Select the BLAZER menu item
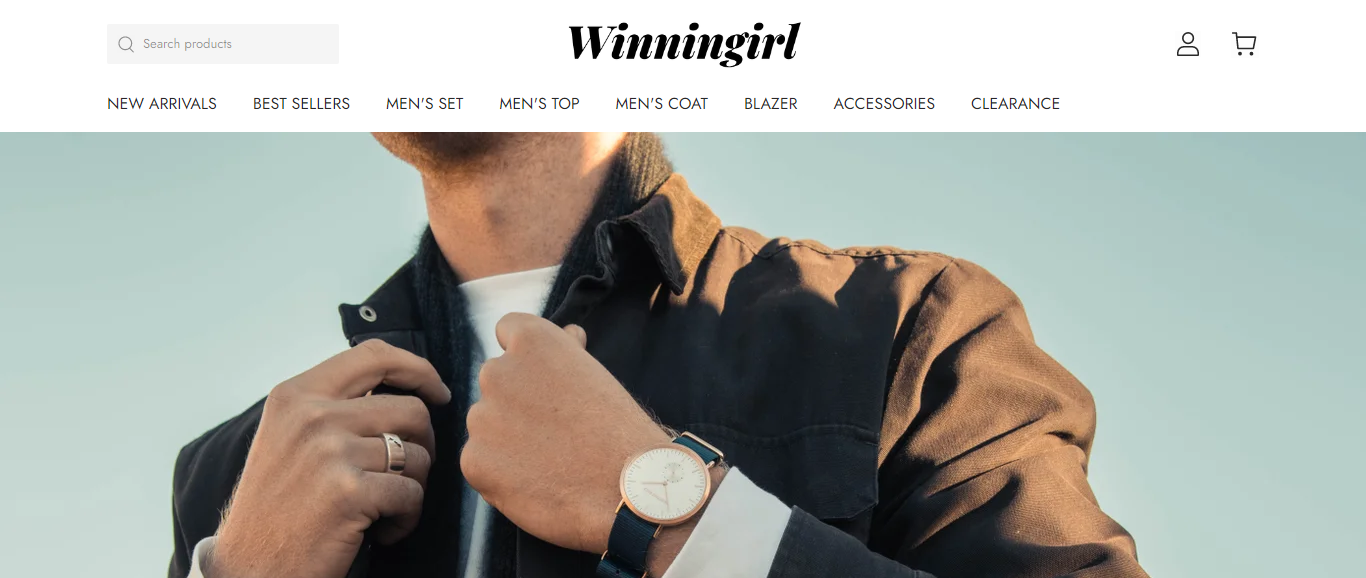Image resolution: width=1366 pixels, height=578 pixels. [x=771, y=104]
